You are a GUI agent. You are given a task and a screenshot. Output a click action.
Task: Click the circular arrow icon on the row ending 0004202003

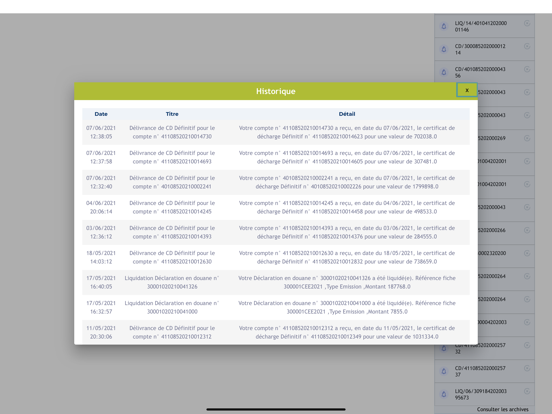coord(527,322)
